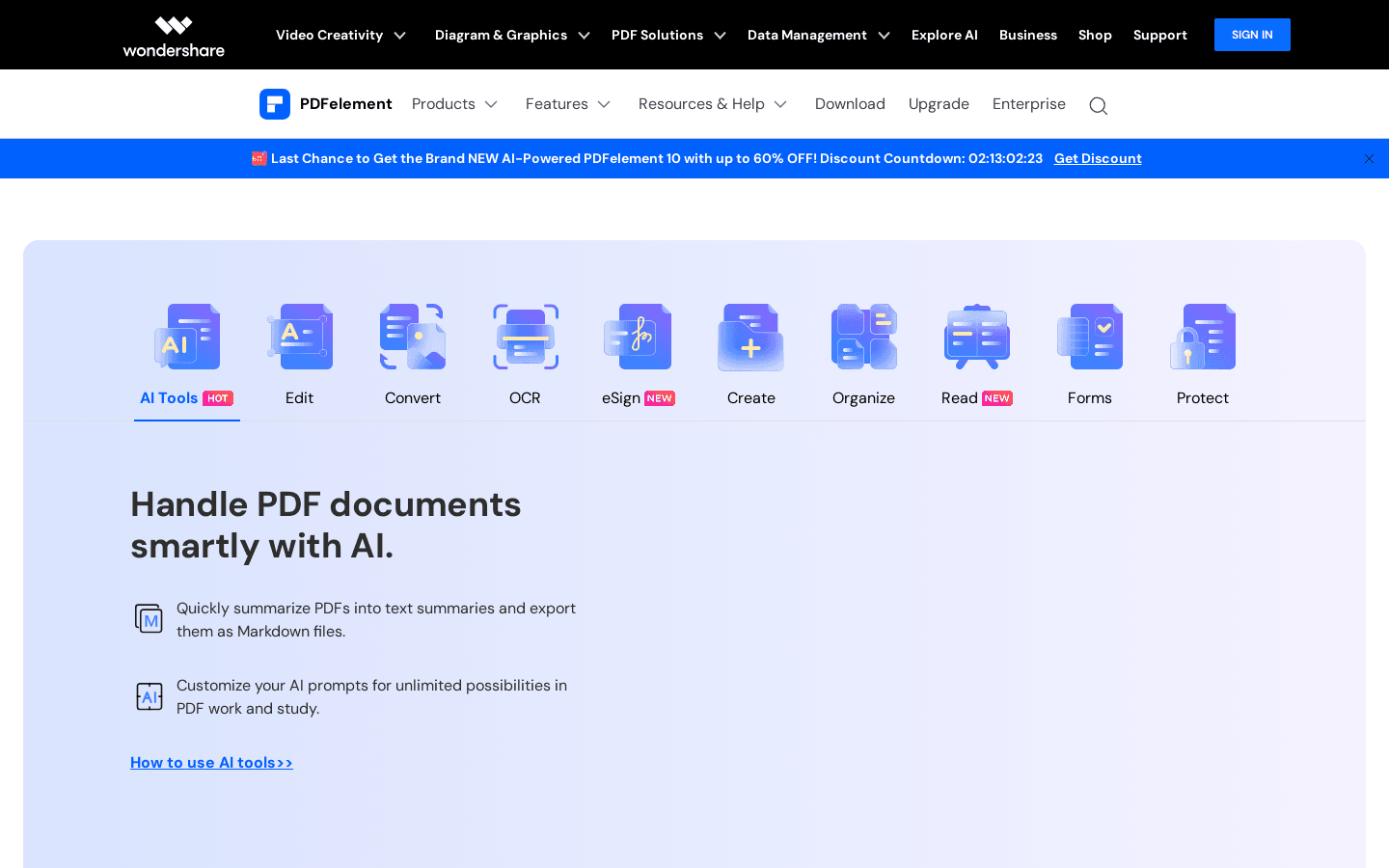Open the Edit PDF tool icon
Screen dimensions: 1389x868
click(299, 337)
